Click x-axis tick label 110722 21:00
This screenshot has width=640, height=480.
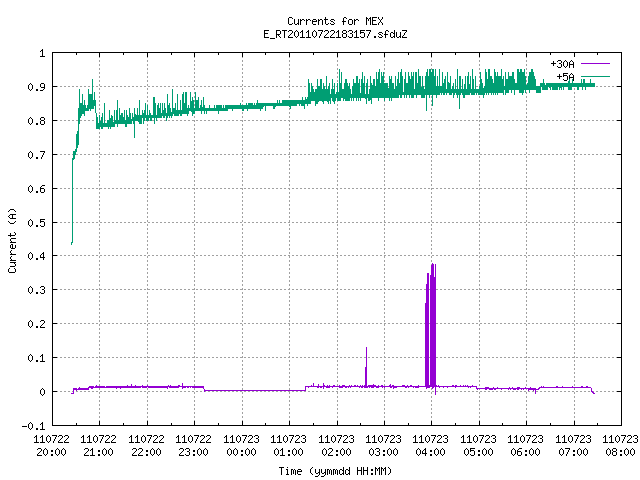(99, 446)
